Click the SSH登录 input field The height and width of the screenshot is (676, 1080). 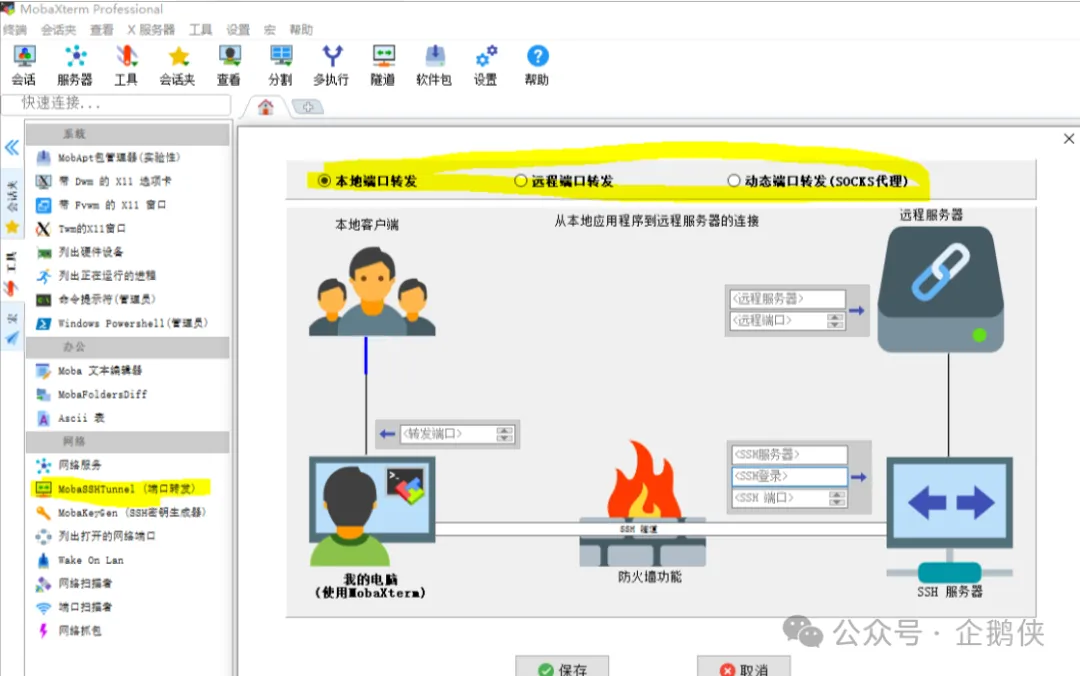(789, 476)
